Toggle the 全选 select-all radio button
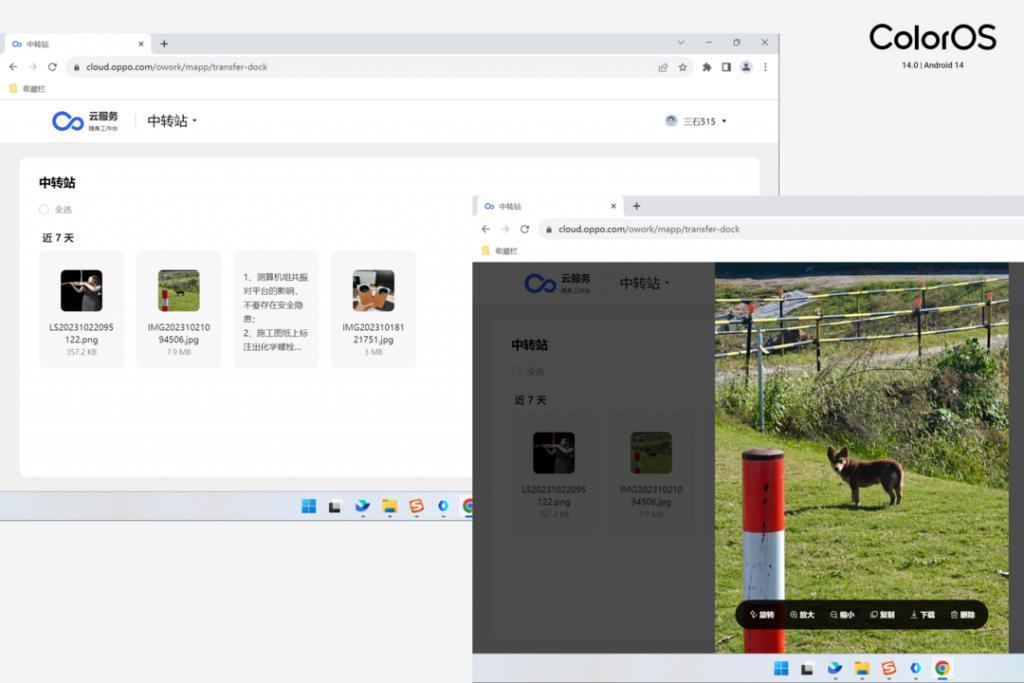The height and width of the screenshot is (683, 1024). click(44, 209)
